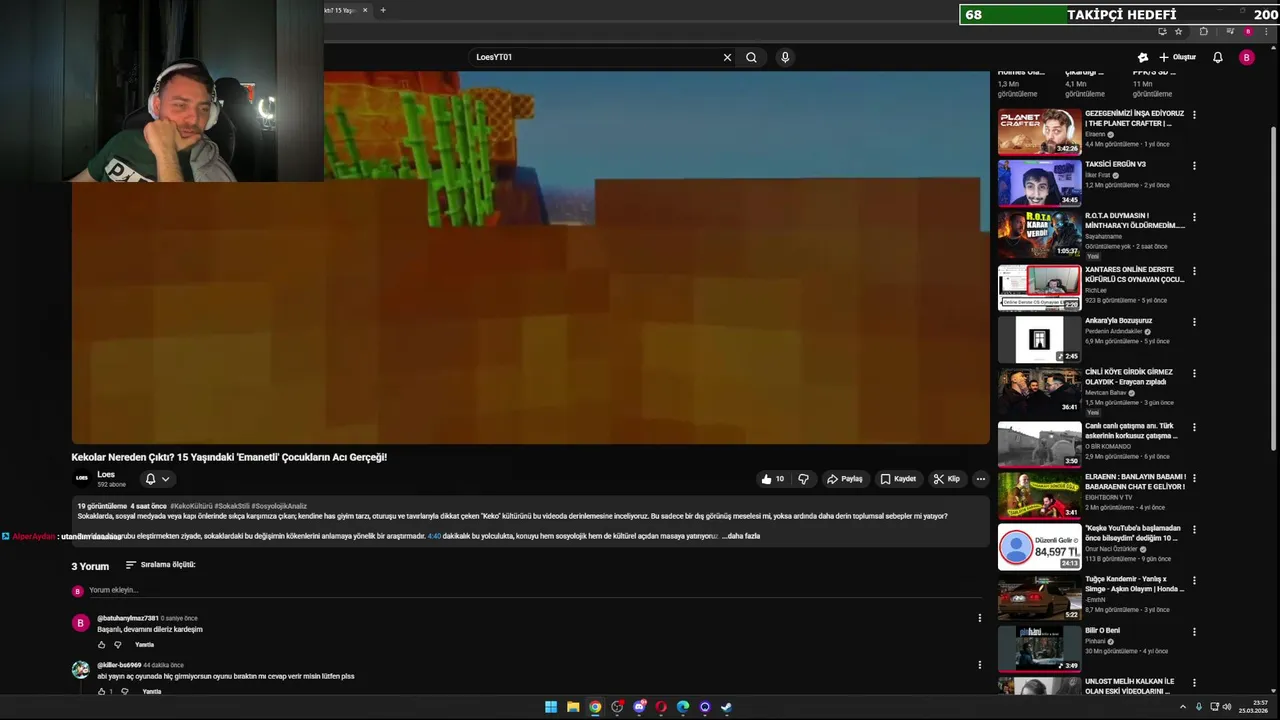Run search with the magnifier icon

point(751,57)
